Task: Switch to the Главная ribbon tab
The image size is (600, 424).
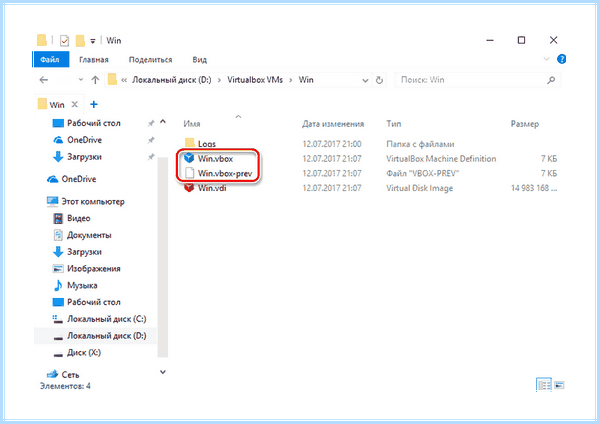Action: (94, 60)
